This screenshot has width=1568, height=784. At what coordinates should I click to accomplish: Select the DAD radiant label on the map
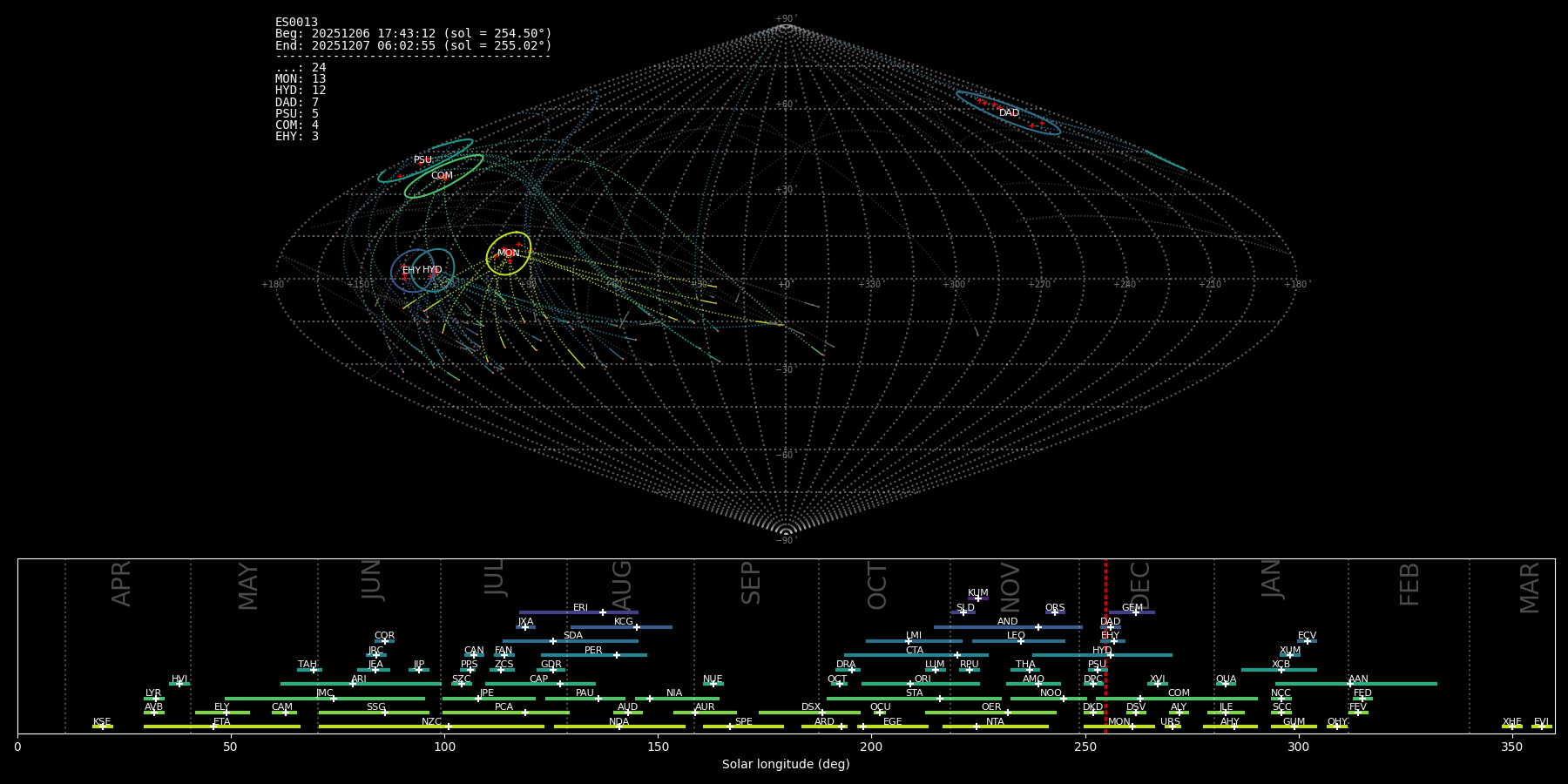(1009, 113)
